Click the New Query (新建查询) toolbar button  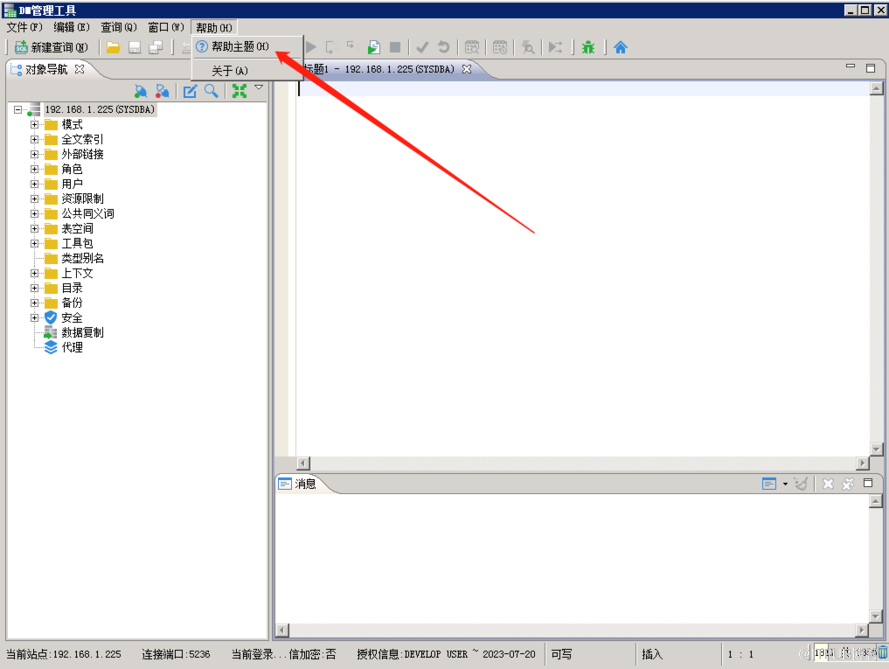coord(51,48)
